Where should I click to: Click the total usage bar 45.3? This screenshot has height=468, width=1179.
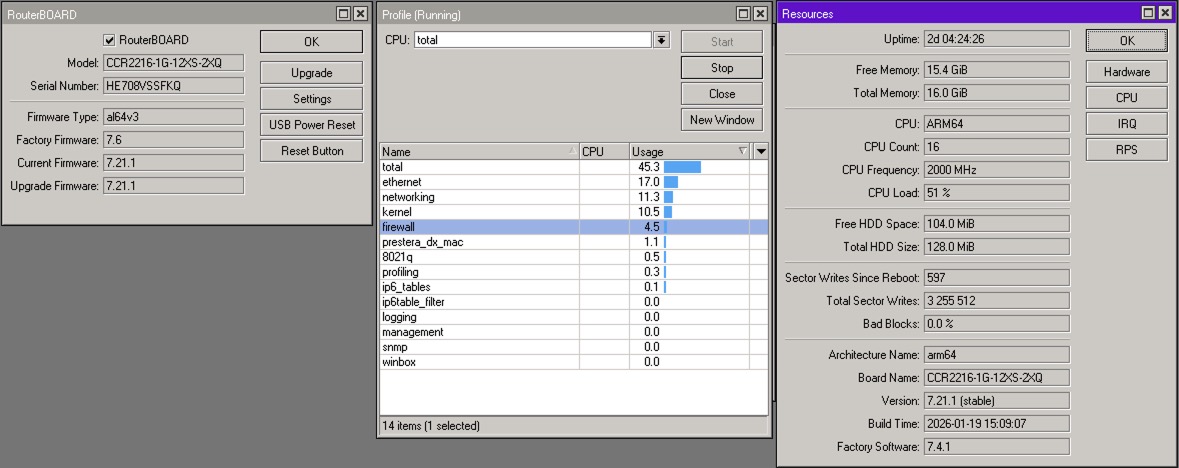(x=682, y=167)
